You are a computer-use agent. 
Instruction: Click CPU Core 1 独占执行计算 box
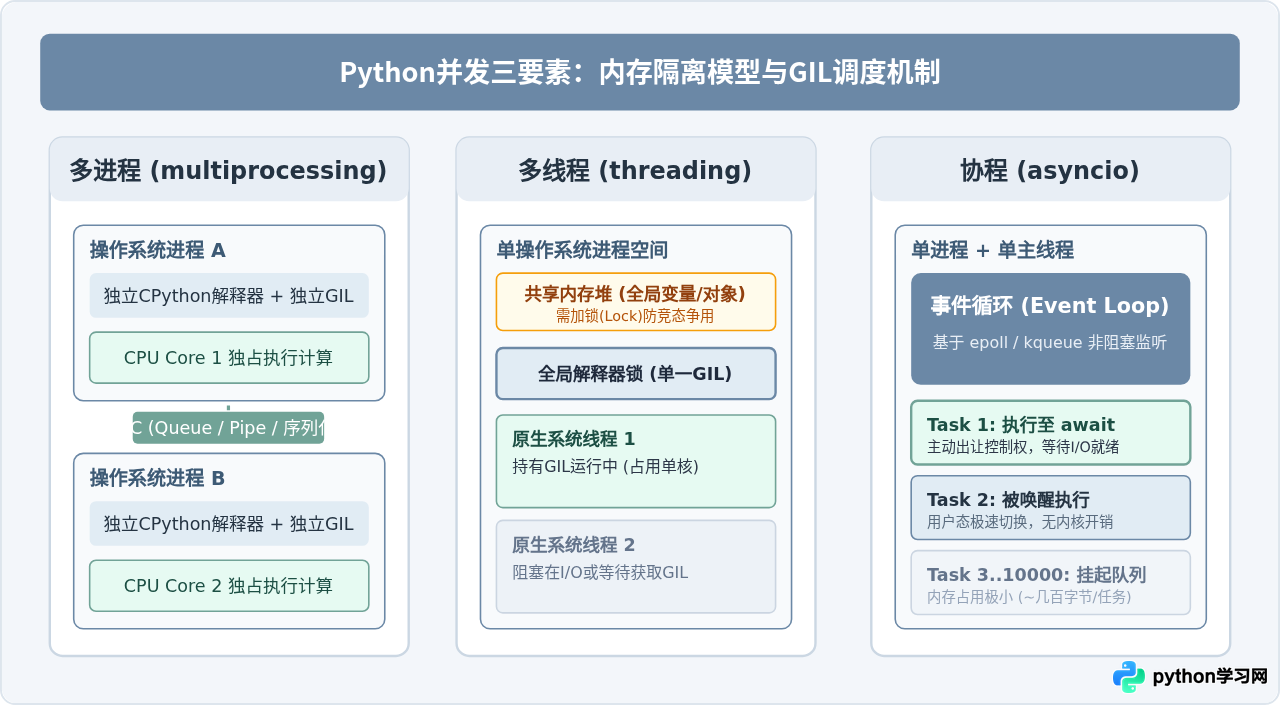229,358
